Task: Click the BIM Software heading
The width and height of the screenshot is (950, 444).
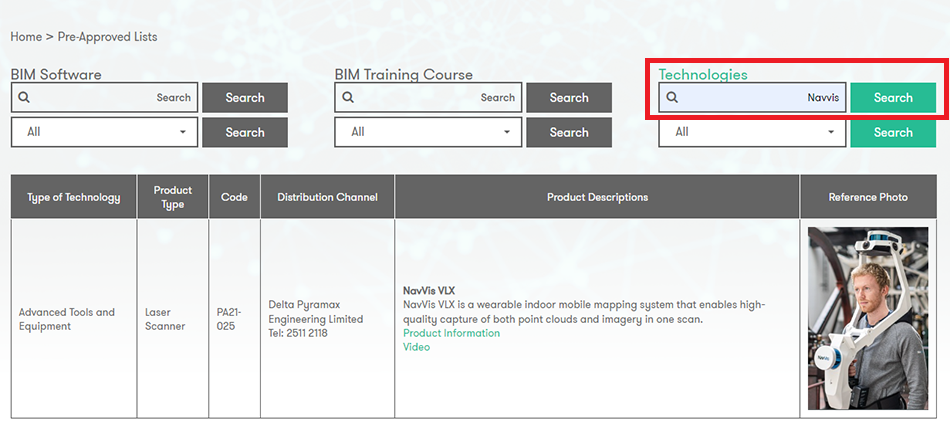Action: click(56, 75)
